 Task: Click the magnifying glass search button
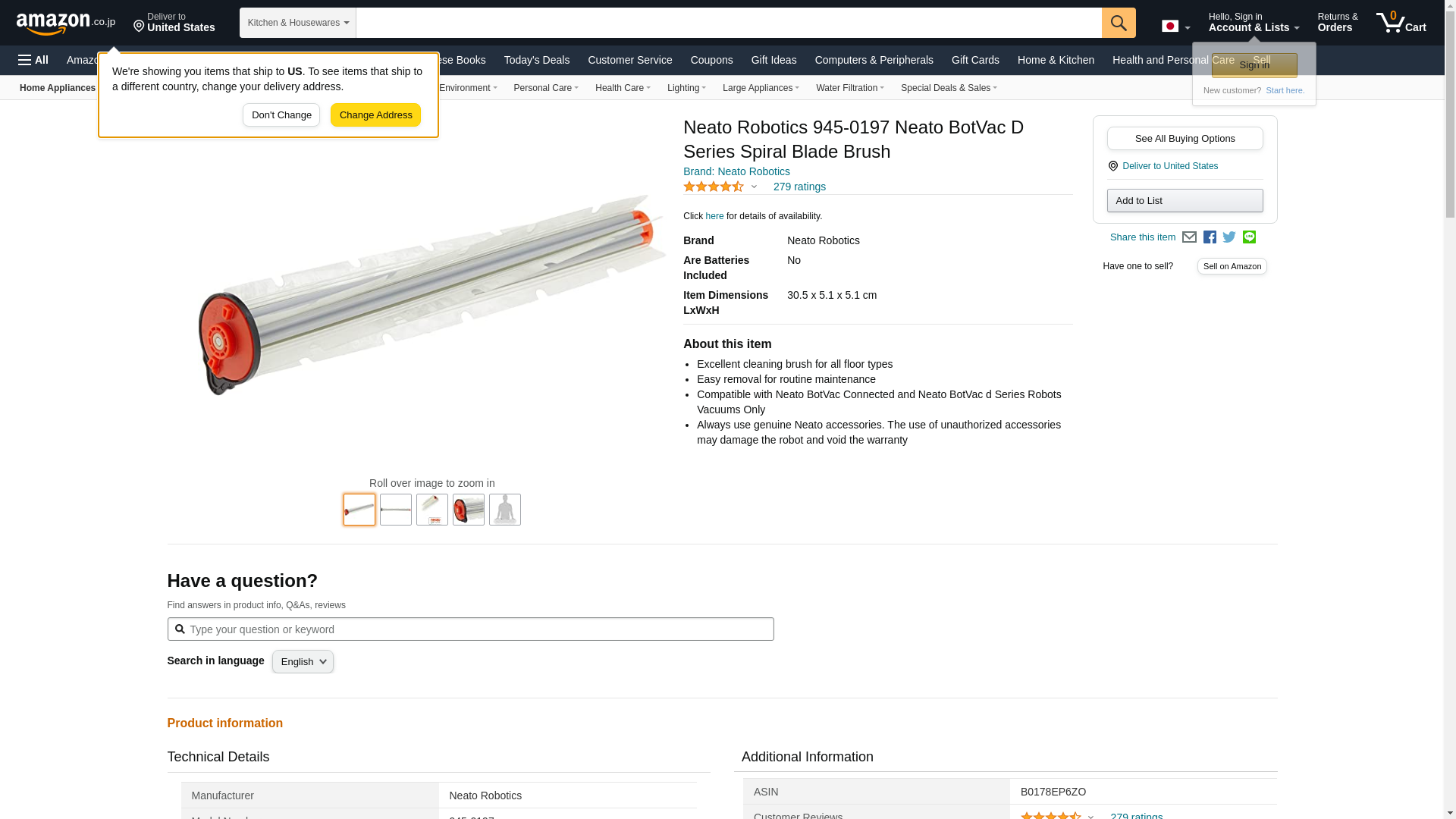pos(1119,23)
